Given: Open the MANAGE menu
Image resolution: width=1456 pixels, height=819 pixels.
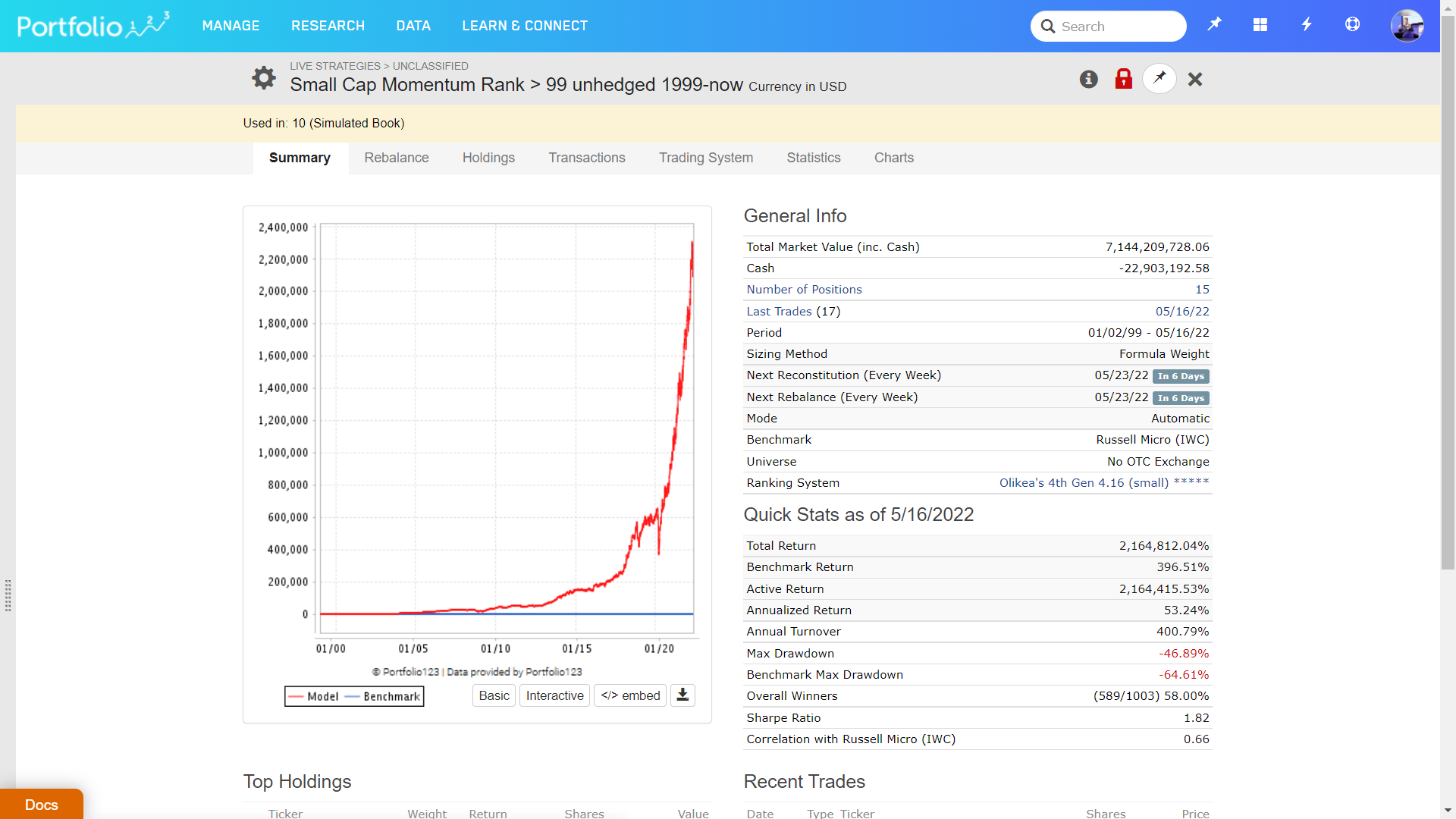Looking at the screenshot, I should pos(231,26).
